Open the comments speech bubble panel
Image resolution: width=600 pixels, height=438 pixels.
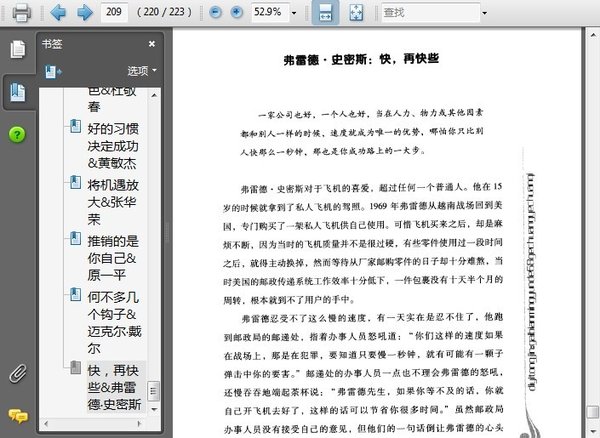[x=18, y=415]
